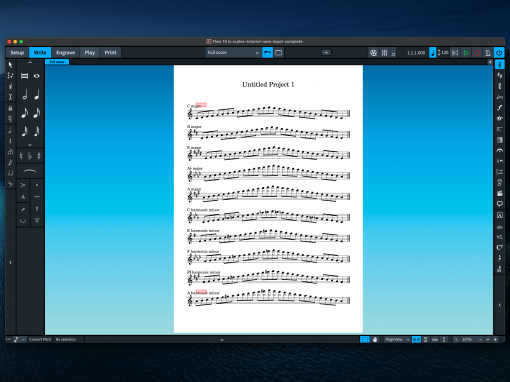Expand the zoom percentage dropdown
510x382 pixels.
click(x=472, y=339)
